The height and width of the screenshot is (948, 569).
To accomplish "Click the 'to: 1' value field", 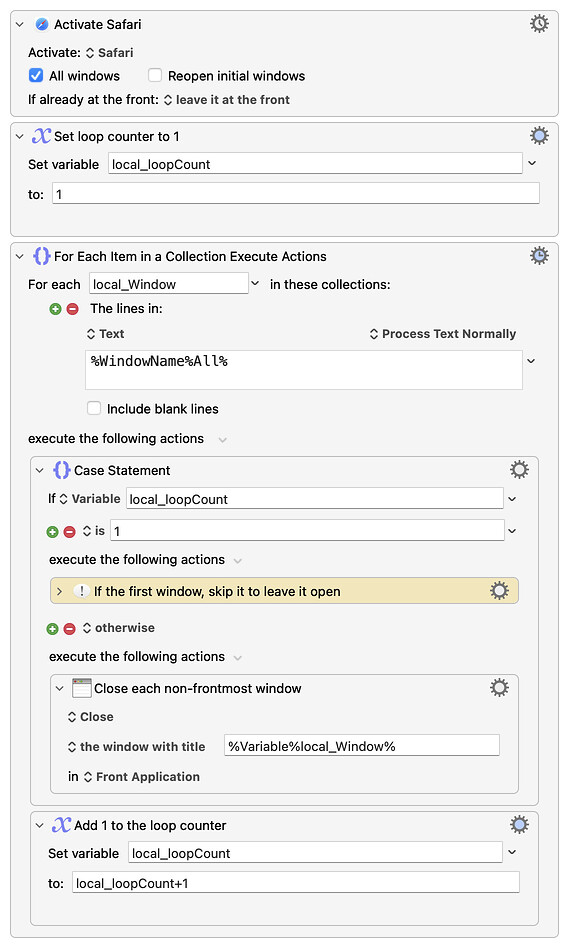I will 296,194.
